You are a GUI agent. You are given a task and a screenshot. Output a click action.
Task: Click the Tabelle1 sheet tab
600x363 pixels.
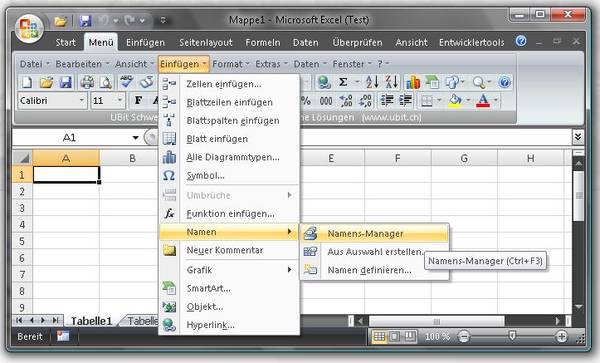(x=91, y=321)
